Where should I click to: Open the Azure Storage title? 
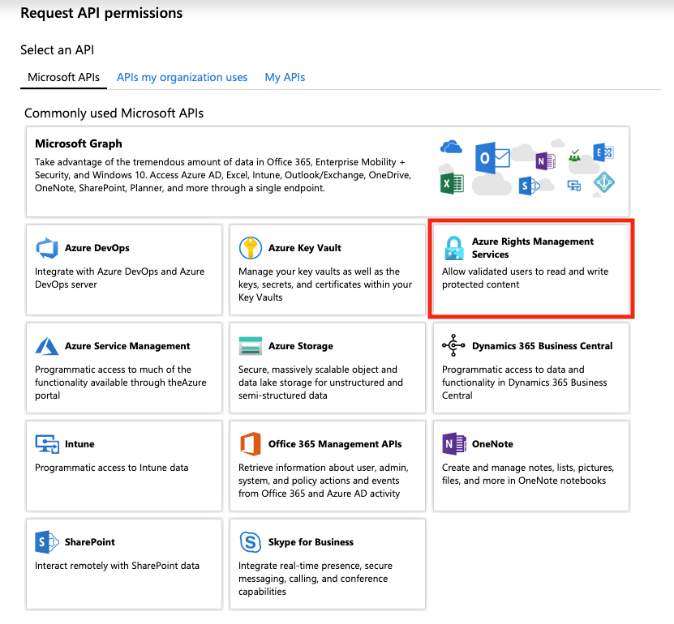point(301,346)
